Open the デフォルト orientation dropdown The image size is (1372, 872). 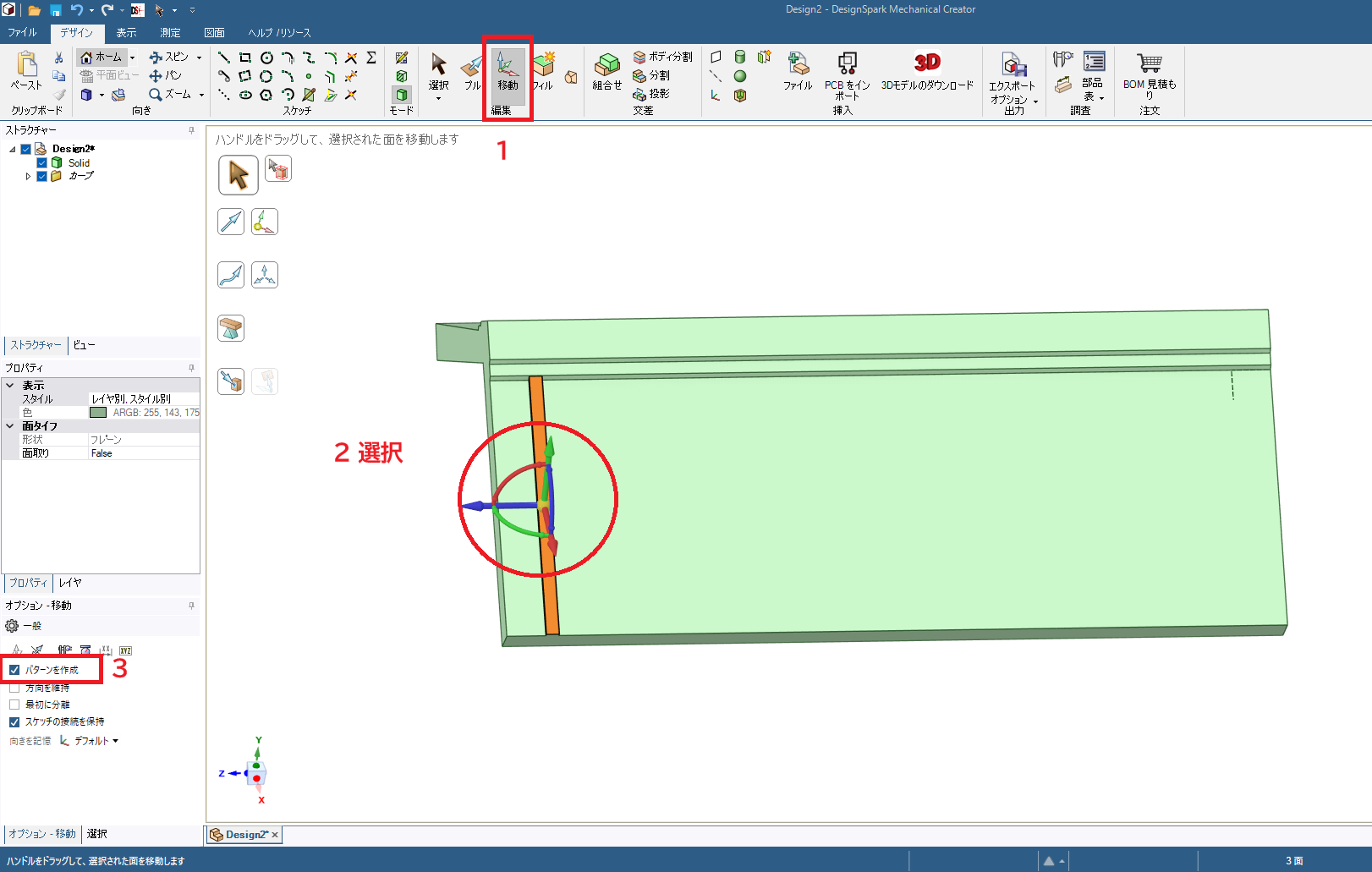click(x=96, y=741)
